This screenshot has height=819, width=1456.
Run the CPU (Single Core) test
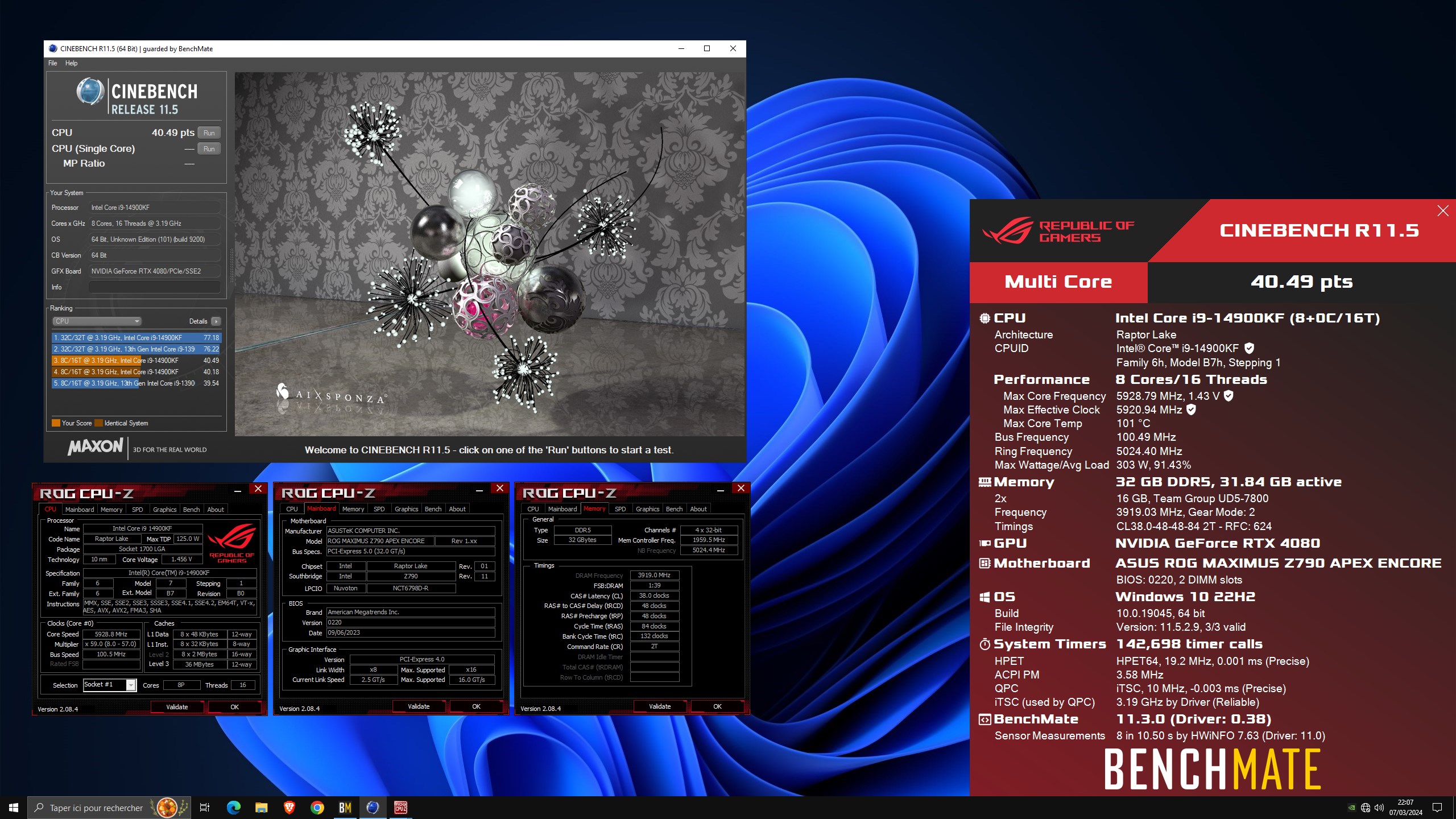(209, 148)
